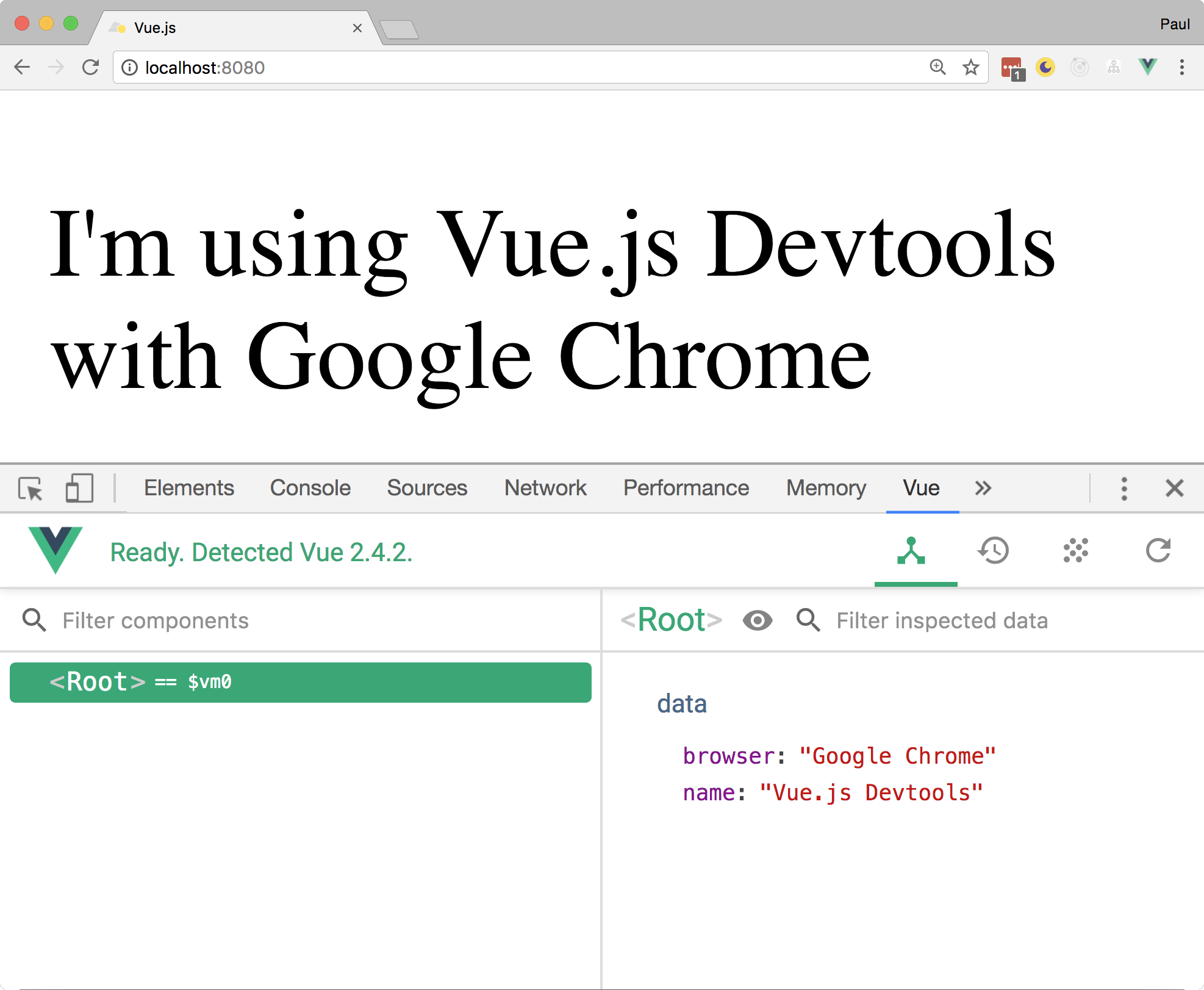The width and height of the screenshot is (1204, 990).
Task: Open Chrome's three-dot browser menu
Action: [x=1182, y=67]
